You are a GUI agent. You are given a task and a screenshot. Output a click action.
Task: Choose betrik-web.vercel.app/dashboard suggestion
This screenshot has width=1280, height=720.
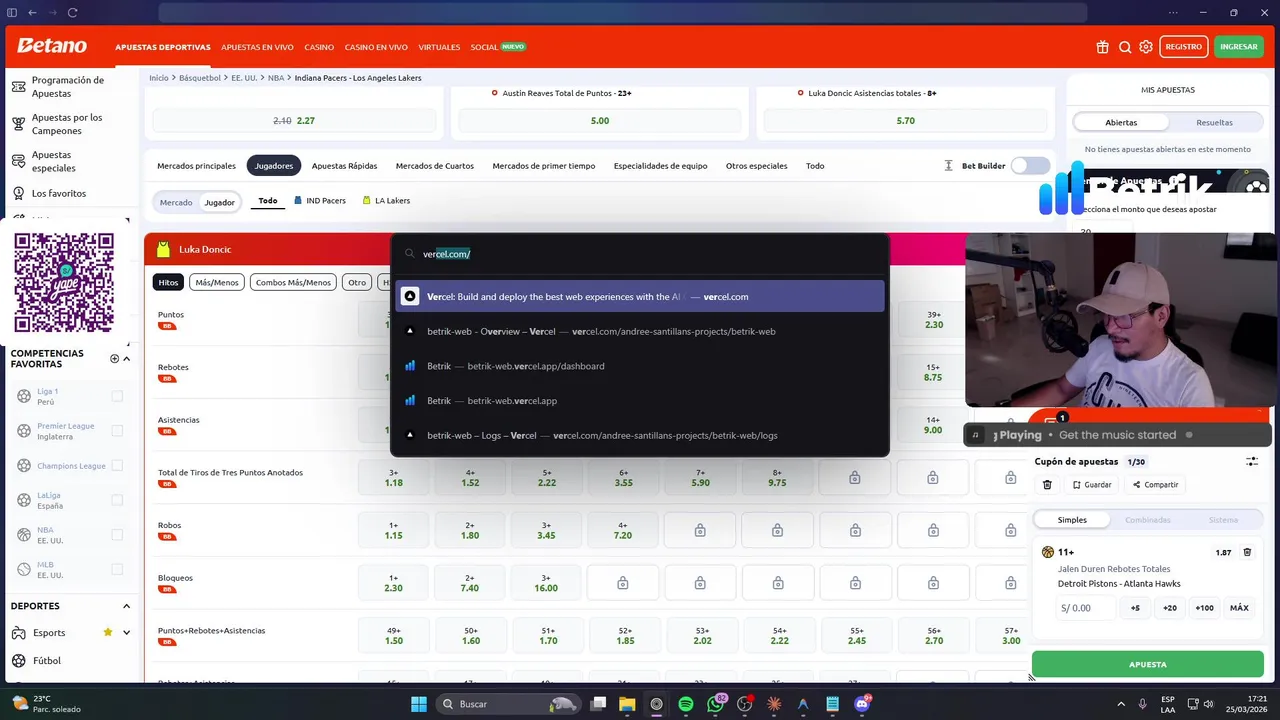click(640, 366)
